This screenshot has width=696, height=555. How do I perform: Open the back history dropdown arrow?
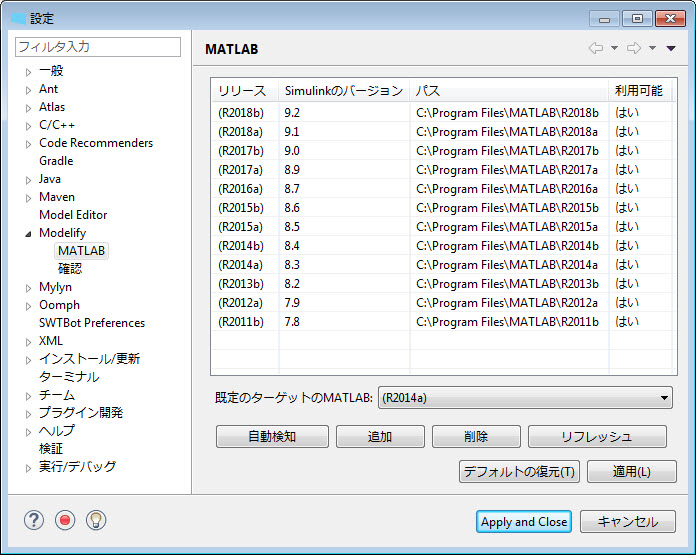[x=614, y=48]
